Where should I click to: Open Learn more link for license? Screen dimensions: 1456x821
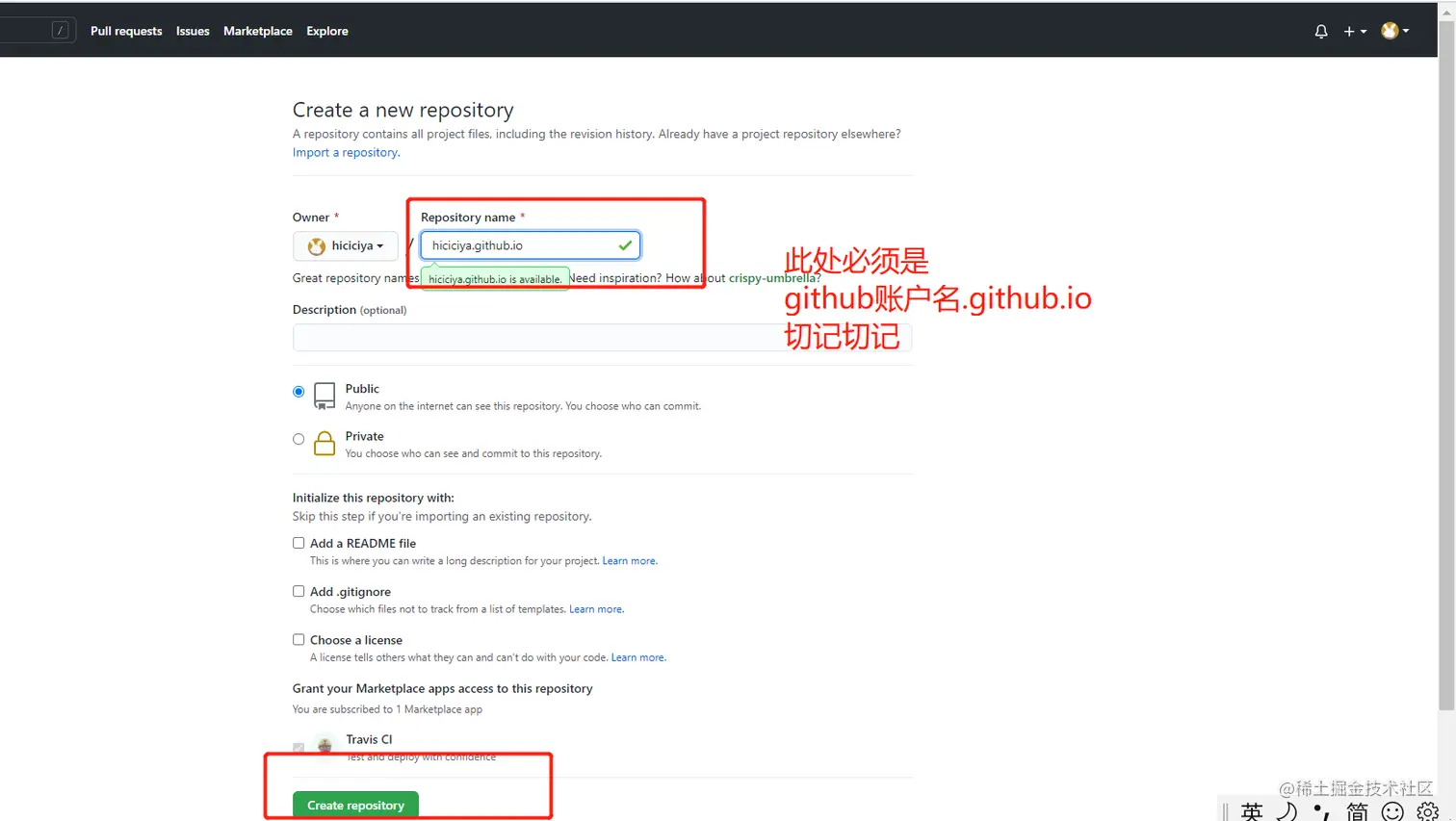pyautogui.click(x=637, y=657)
